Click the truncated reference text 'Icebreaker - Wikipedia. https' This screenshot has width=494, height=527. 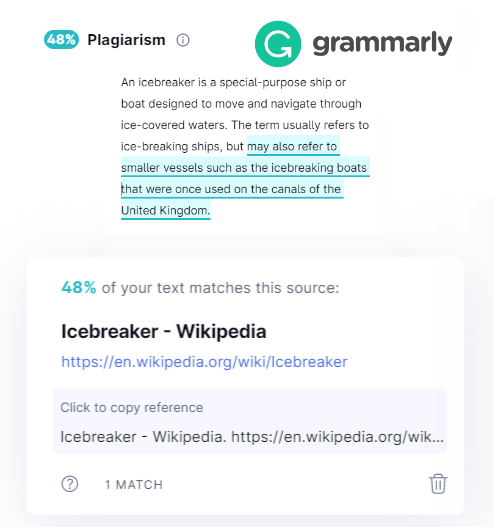pyautogui.click(x=252, y=437)
